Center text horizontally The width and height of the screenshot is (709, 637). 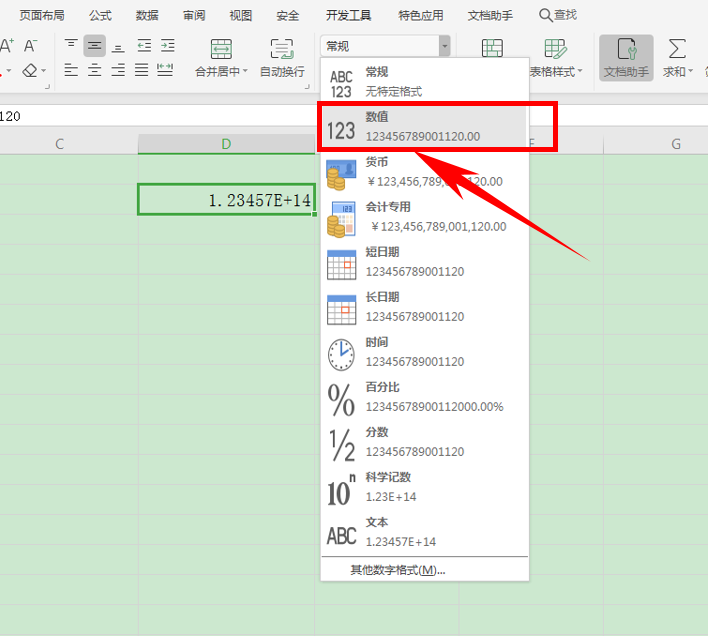95,70
